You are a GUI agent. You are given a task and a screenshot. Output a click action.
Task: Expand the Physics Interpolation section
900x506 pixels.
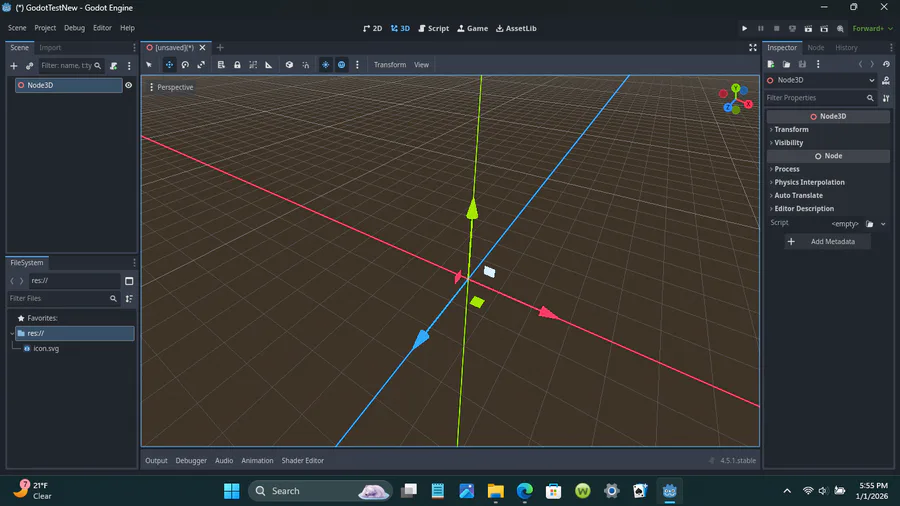[x=828, y=182]
